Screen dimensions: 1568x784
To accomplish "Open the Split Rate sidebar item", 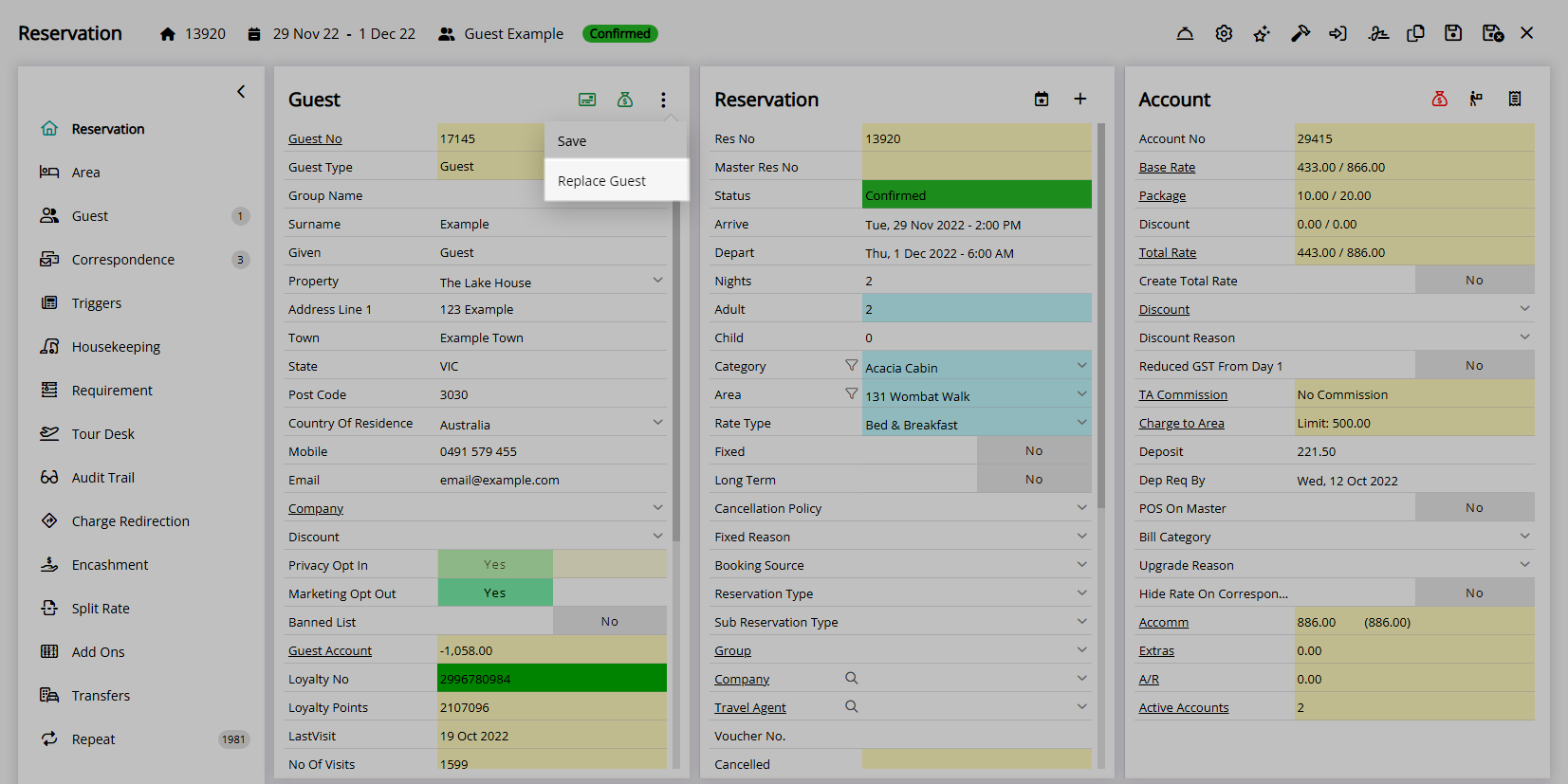I will tap(101, 609).
